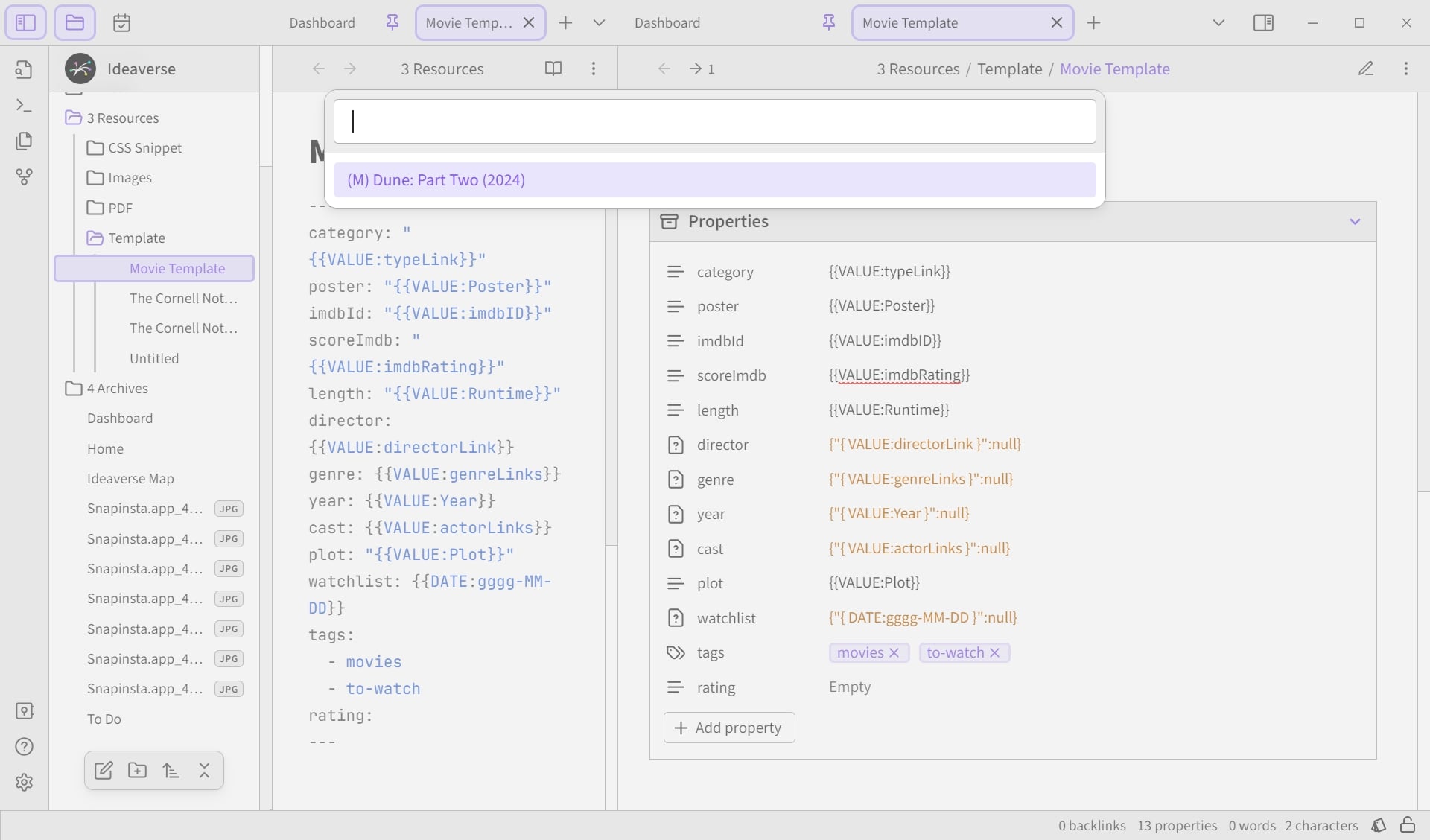Click the director property type icon
This screenshot has height=840, width=1430.
coord(675,445)
